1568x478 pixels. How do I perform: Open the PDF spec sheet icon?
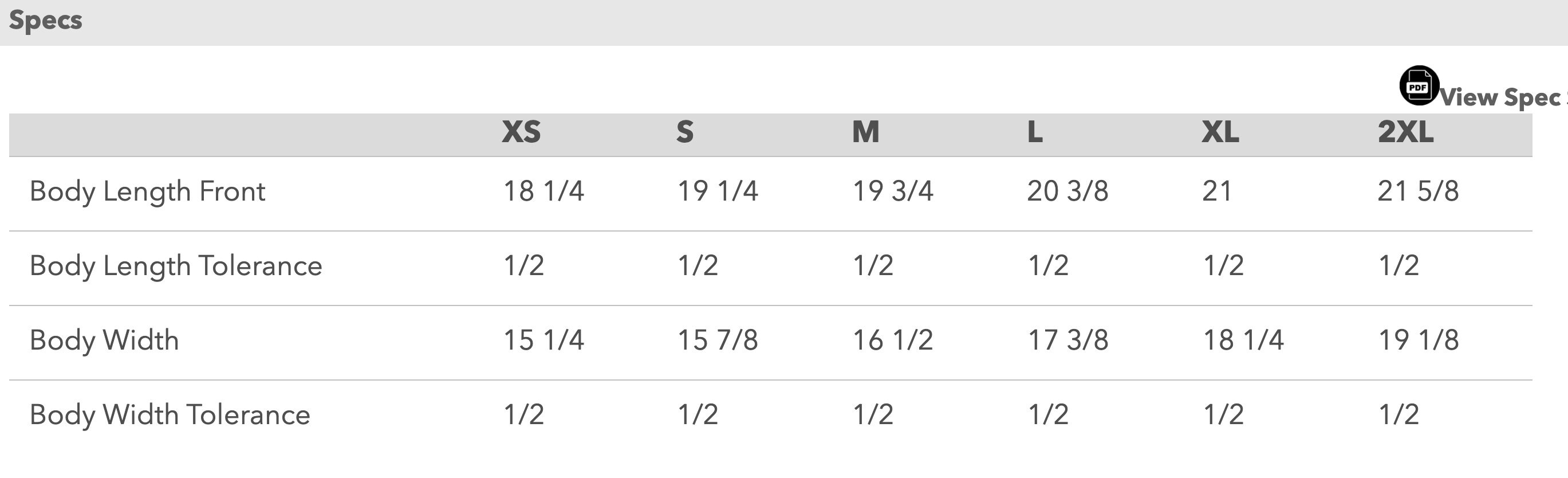[x=1419, y=86]
